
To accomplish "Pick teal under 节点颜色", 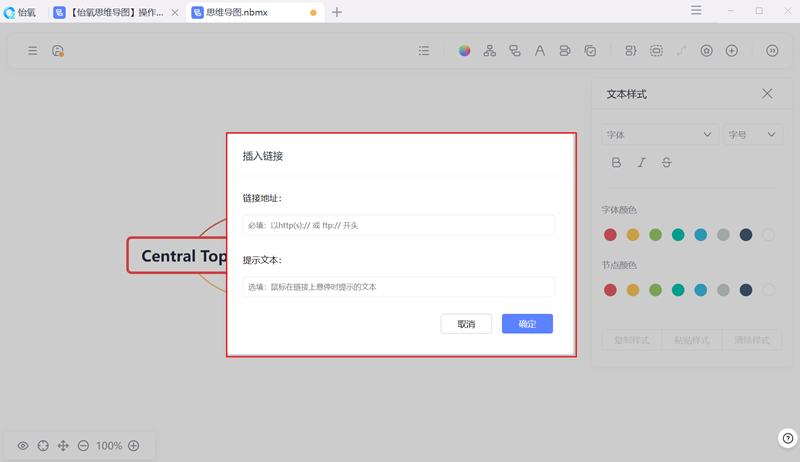I will pos(678,290).
